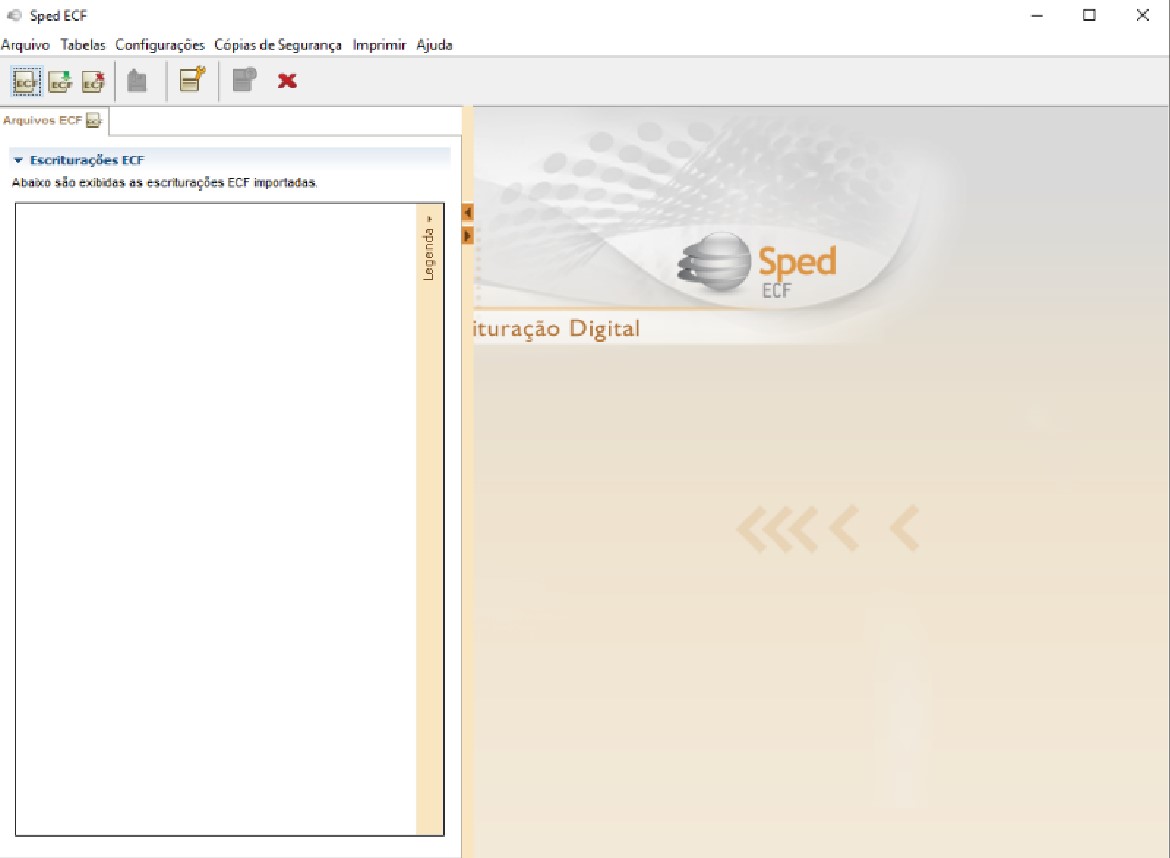
Task: Click the delete ECF icon with red mark
Action: 93,81
